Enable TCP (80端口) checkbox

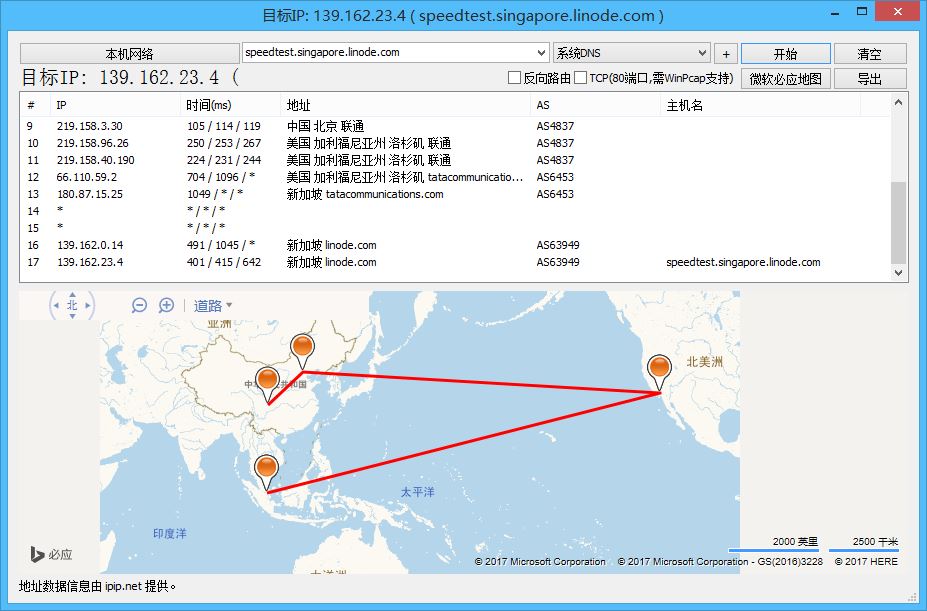[x=581, y=78]
